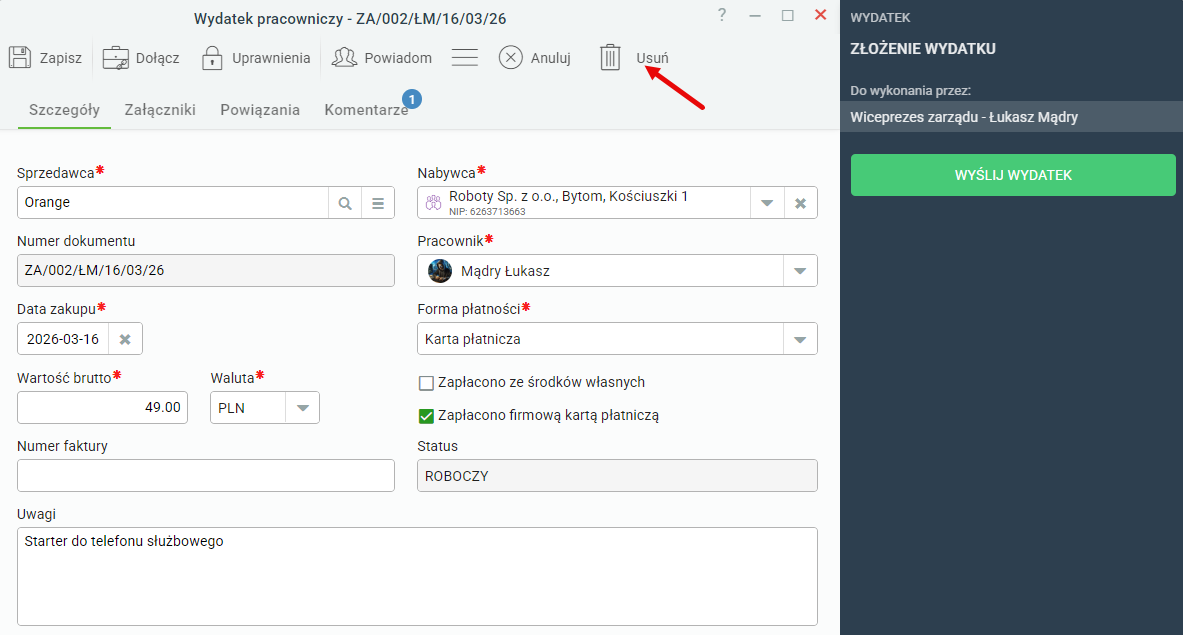Click the Zapisz label in the toolbar
Image resolution: width=1183 pixels, height=635 pixels.
pyautogui.click(x=60, y=58)
